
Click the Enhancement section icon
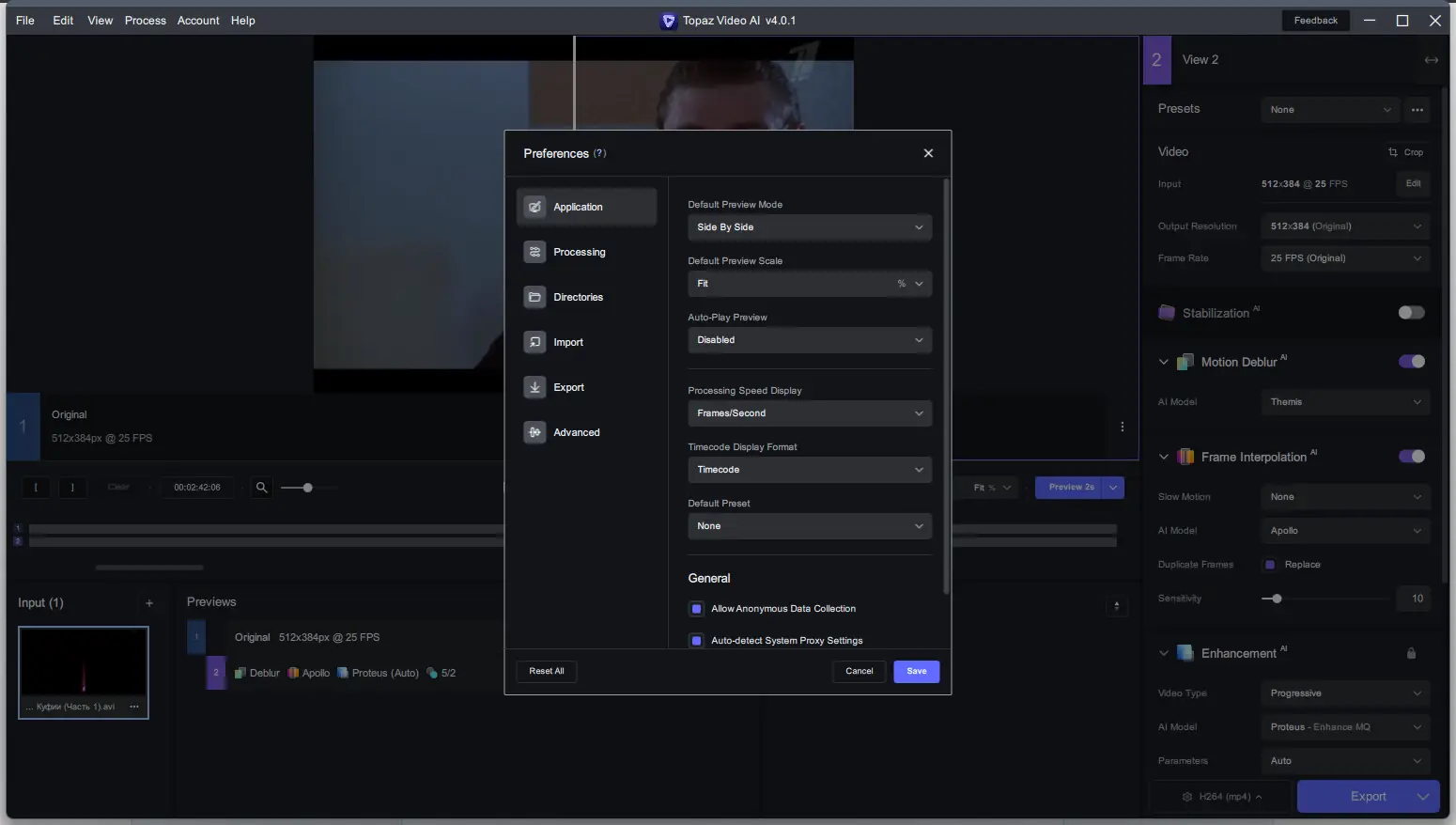1185,653
